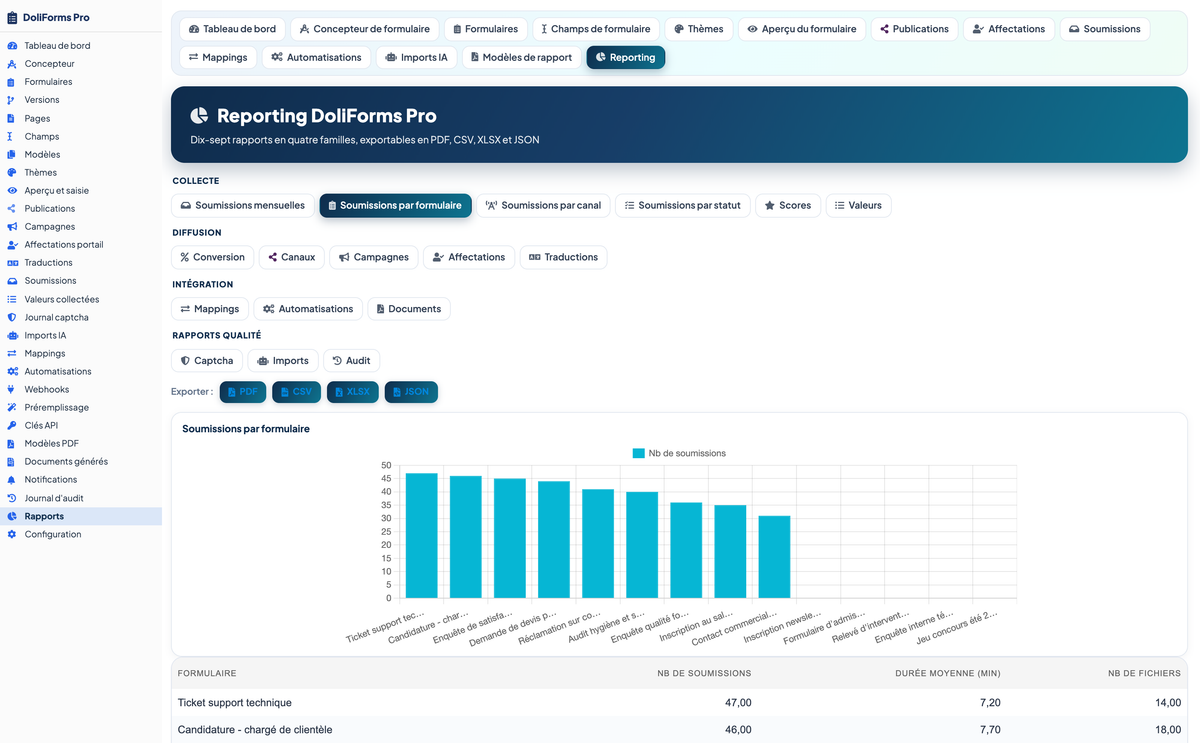The image size is (1200, 743).
Task: Click the Valeurs collectées list icon
Action: point(12,299)
